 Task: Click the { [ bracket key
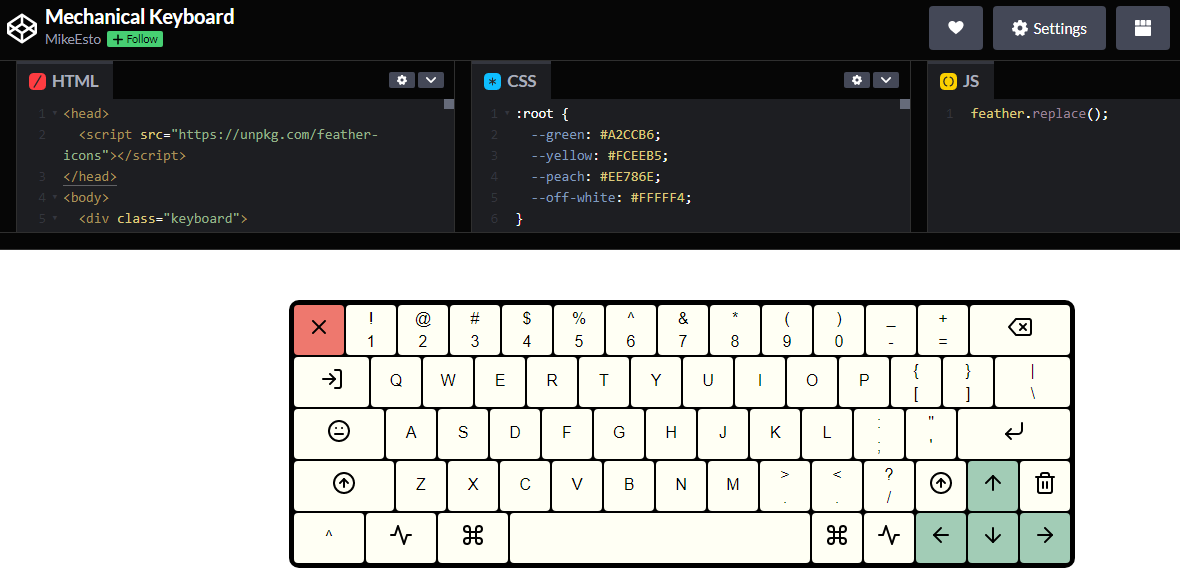click(x=916, y=381)
